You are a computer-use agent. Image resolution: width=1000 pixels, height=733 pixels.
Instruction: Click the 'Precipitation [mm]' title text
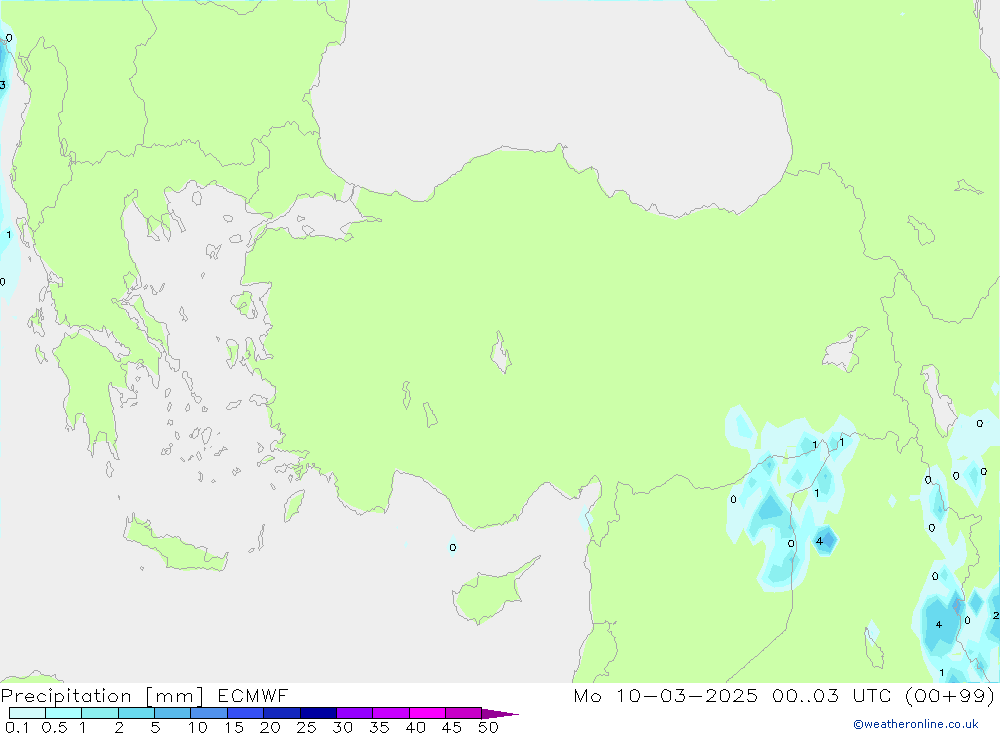(x=102, y=695)
